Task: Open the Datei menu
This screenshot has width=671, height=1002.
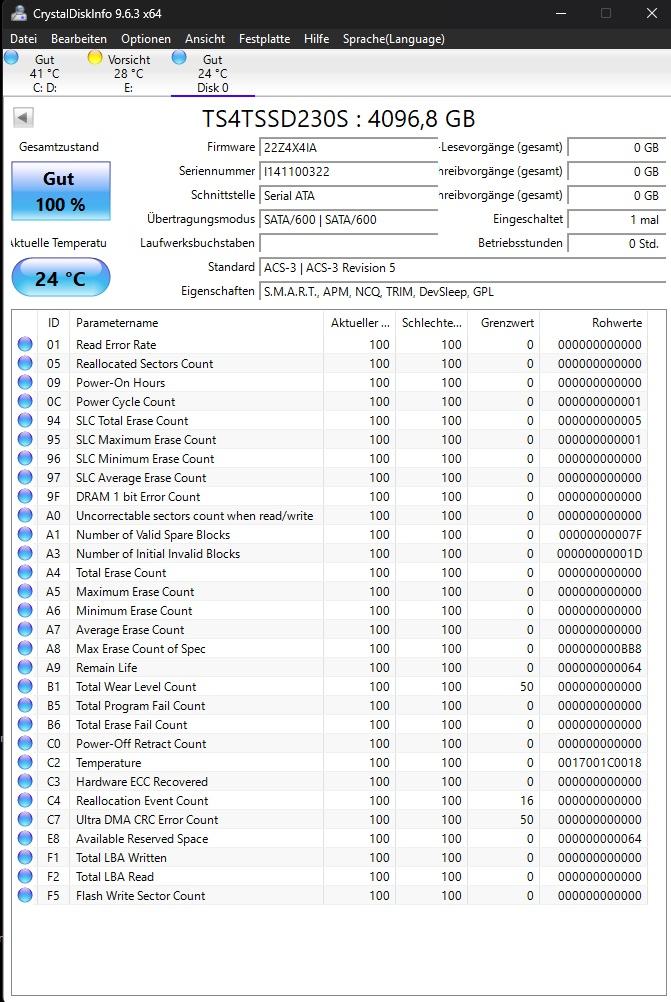Action: tap(23, 39)
